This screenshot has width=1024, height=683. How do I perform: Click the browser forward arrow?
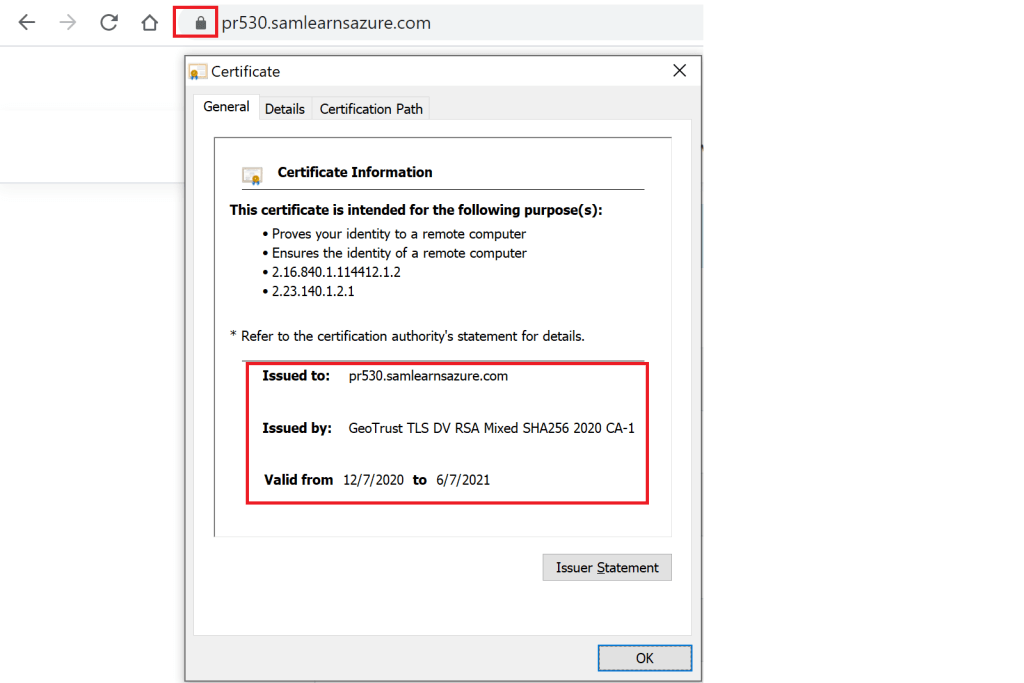coord(68,22)
